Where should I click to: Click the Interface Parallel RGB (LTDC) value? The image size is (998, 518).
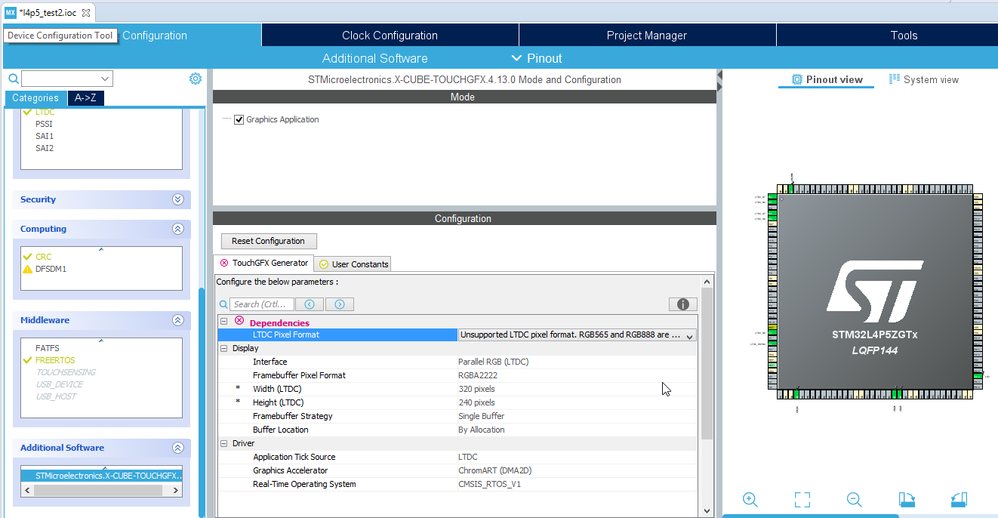[x=493, y=361]
